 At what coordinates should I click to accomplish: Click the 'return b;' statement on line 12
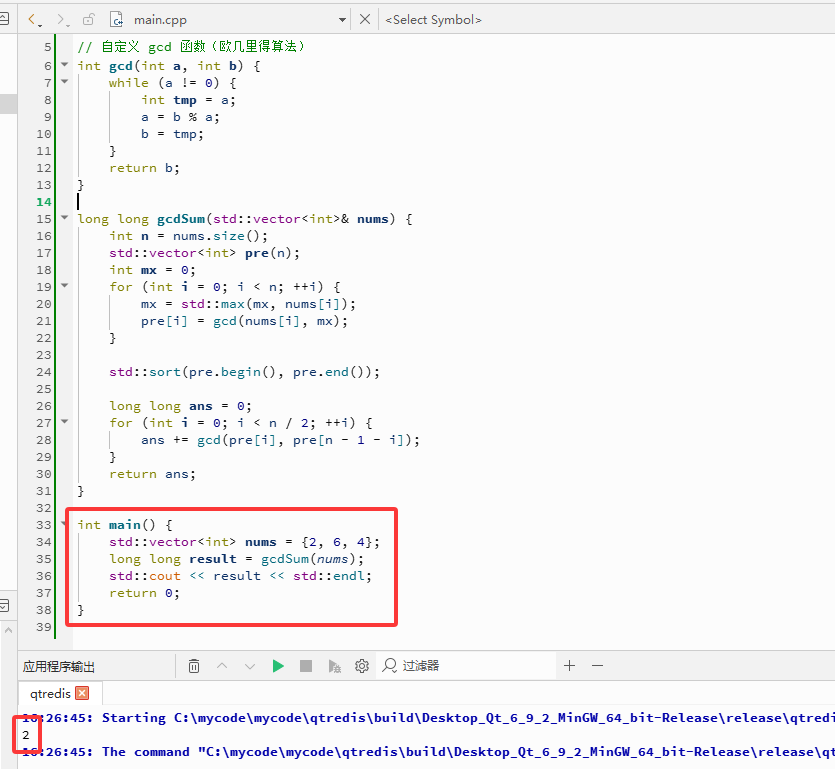coord(144,168)
